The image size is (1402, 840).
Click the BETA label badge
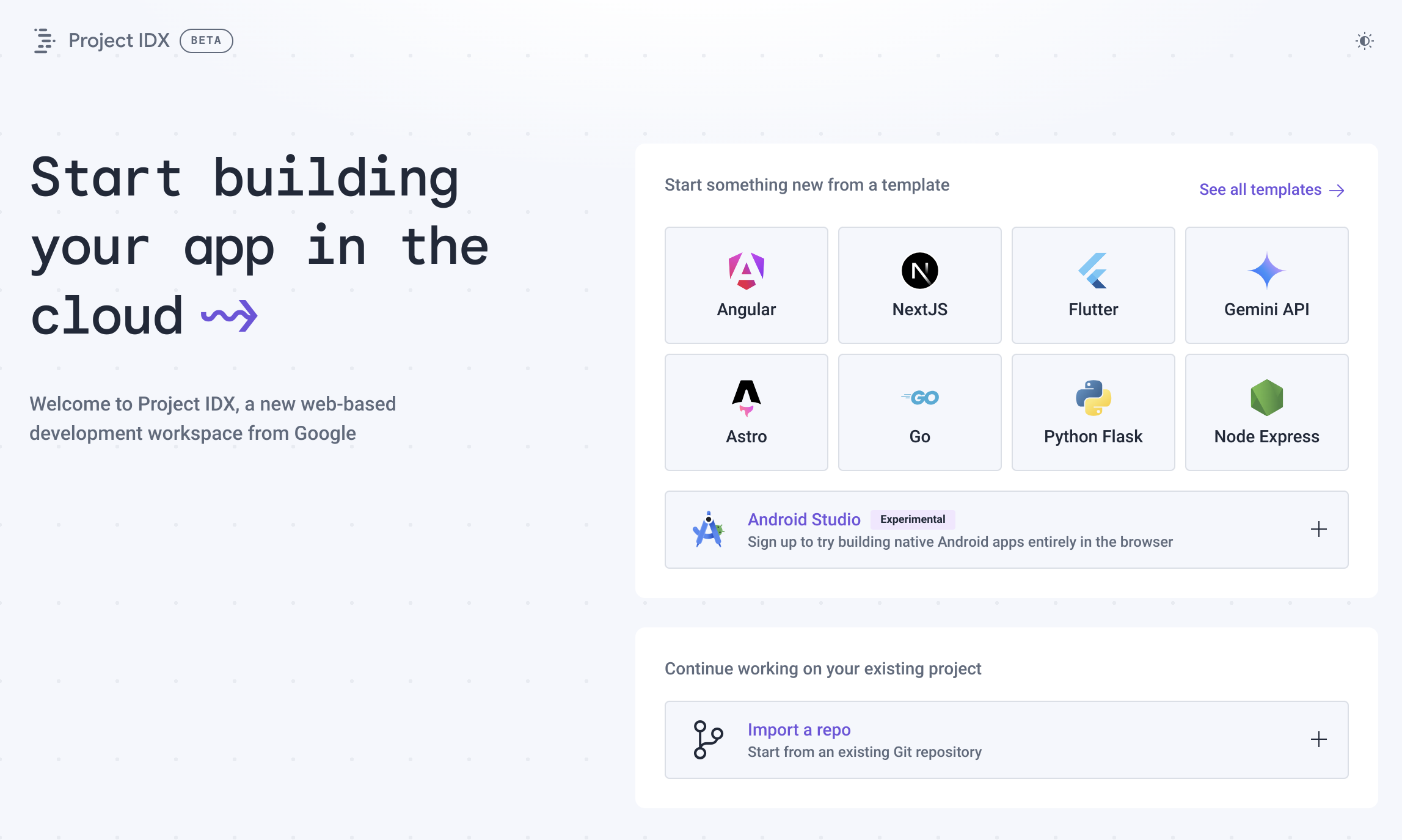[206, 40]
